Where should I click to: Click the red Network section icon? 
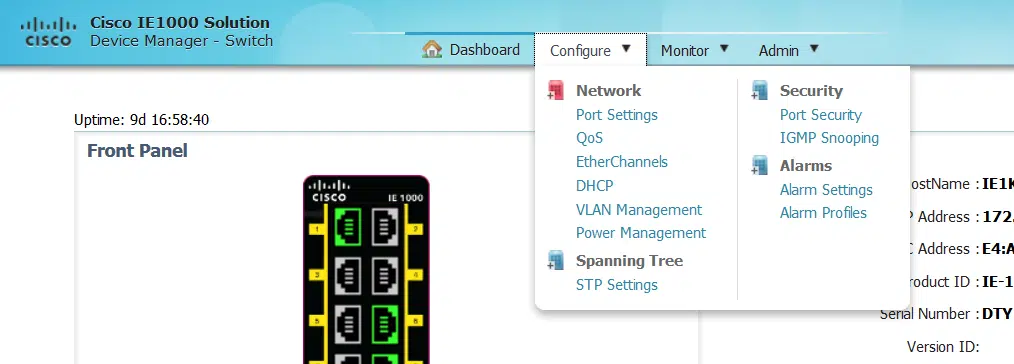click(555, 91)
